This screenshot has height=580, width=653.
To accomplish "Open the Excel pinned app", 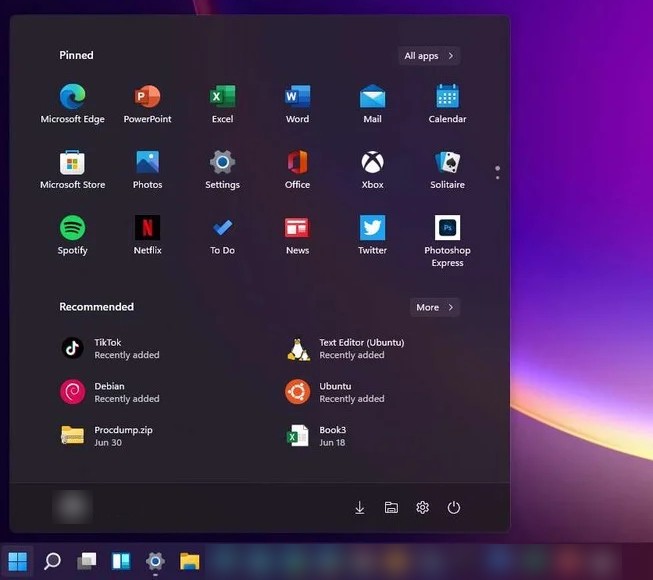I will tap(222, 104).
